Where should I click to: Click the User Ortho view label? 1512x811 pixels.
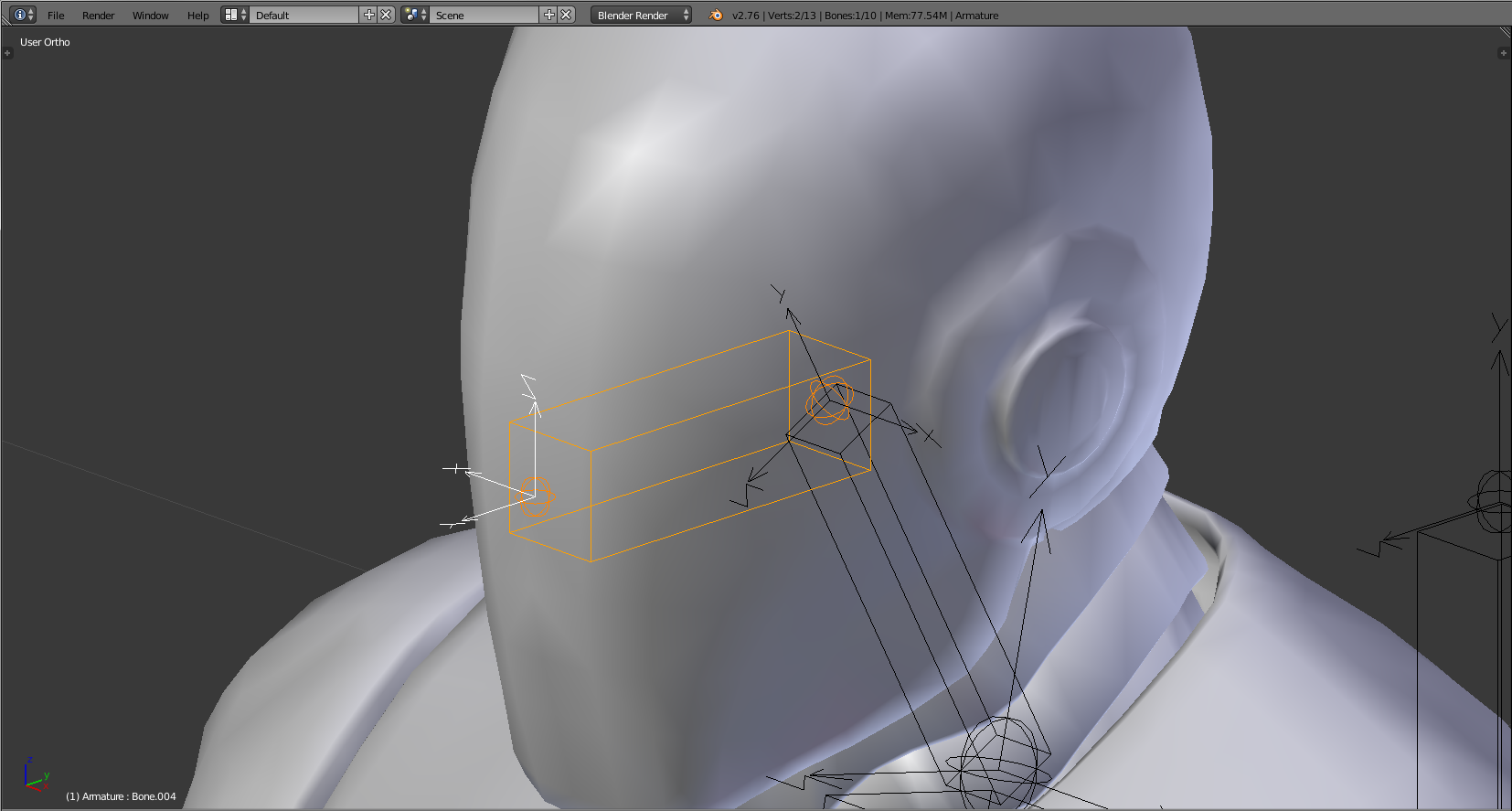coord(45,42)
